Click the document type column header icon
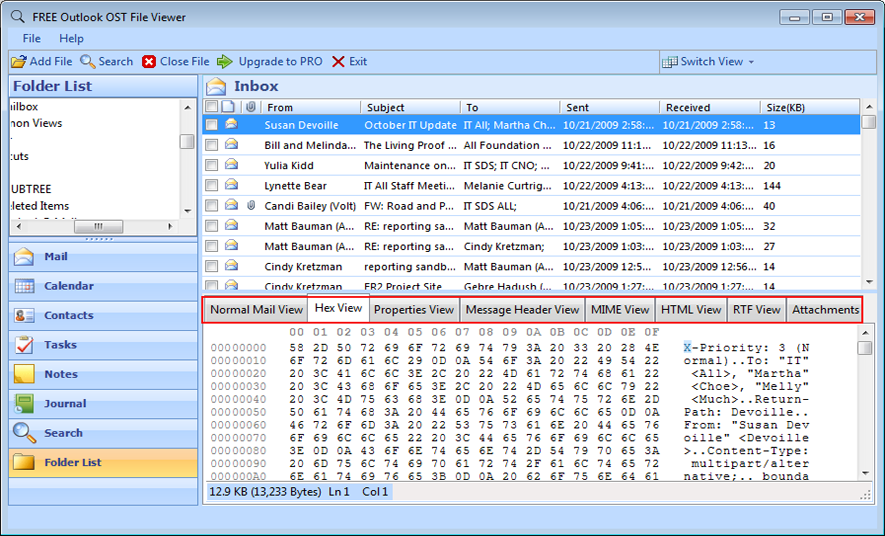Image resolution: width=885 pixels, height=536 pixels. click(228, 107)
